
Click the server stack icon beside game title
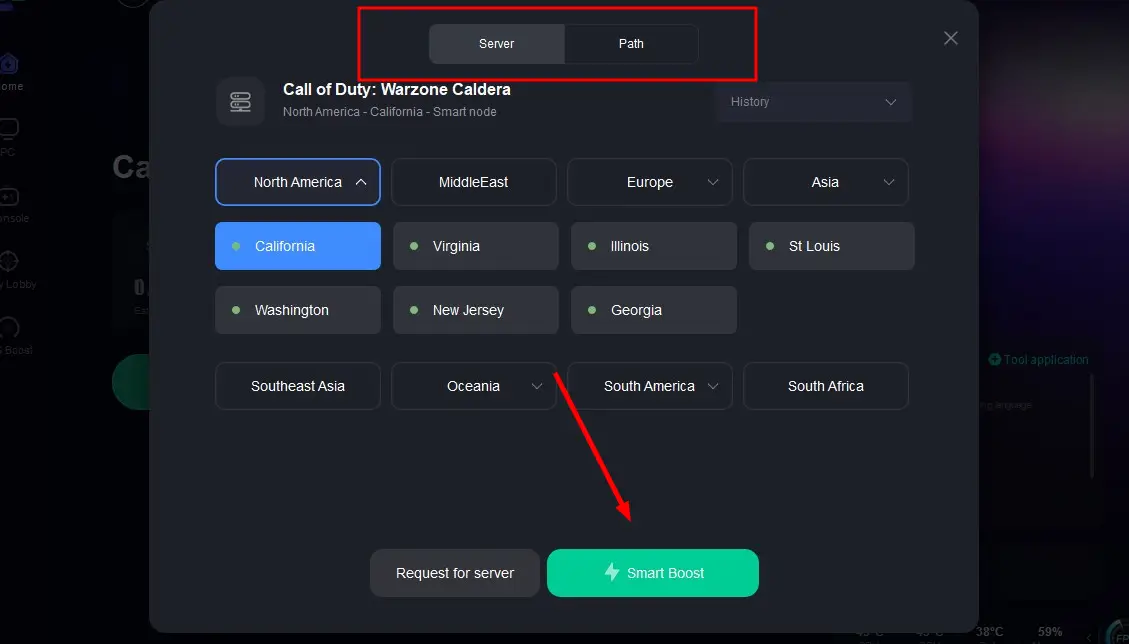tap(241, 101)
